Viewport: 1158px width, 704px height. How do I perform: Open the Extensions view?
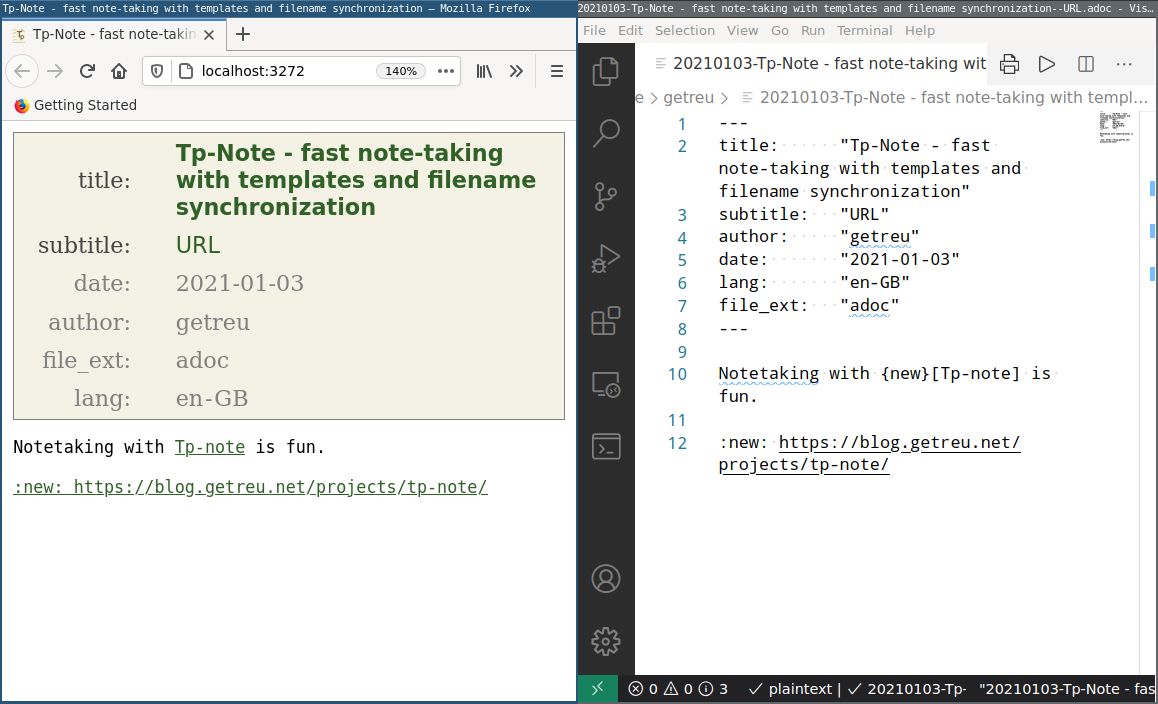coord(606,321)
